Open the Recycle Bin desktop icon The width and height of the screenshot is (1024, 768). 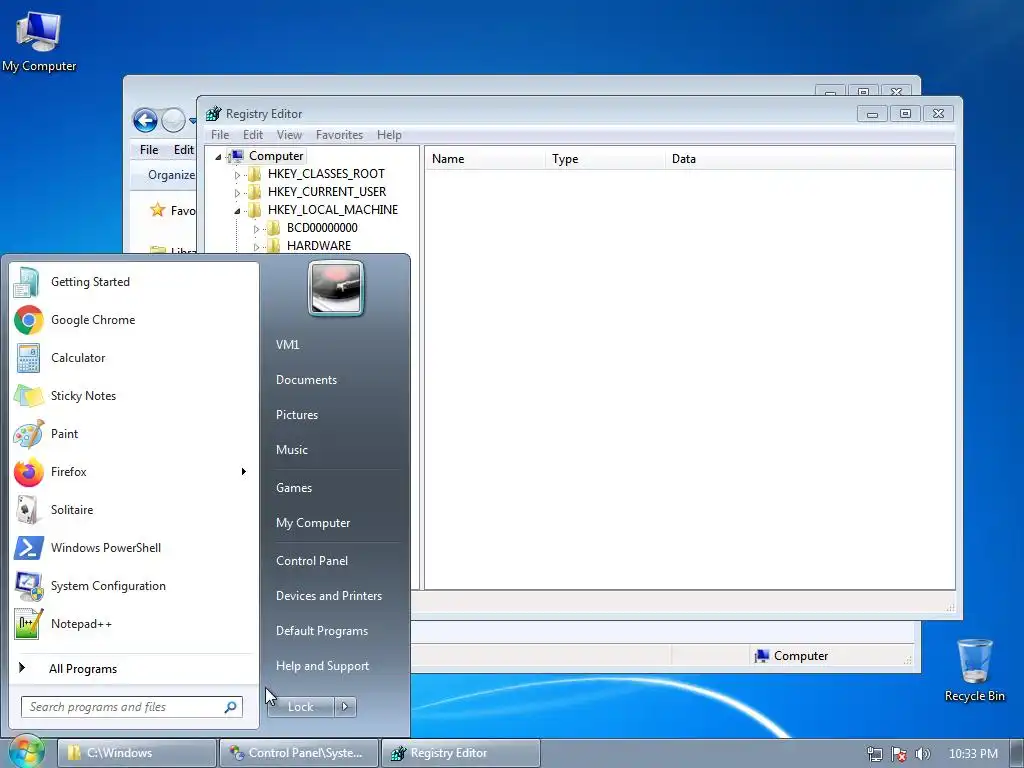[x=974, y=670]
